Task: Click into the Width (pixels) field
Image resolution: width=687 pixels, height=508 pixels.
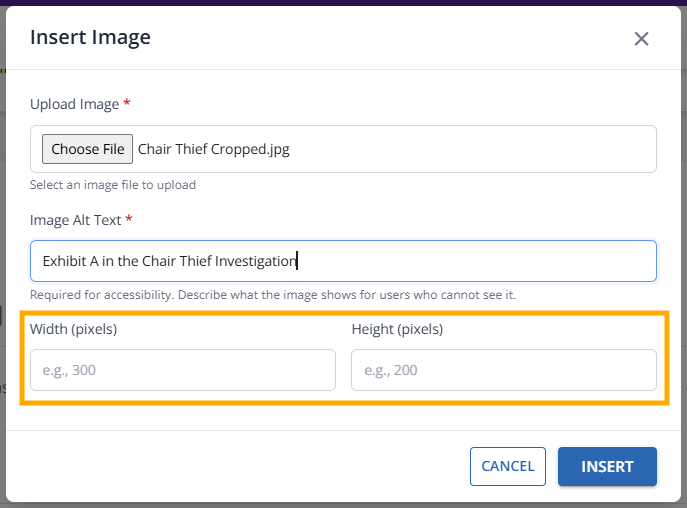Action: click(183, 370)
